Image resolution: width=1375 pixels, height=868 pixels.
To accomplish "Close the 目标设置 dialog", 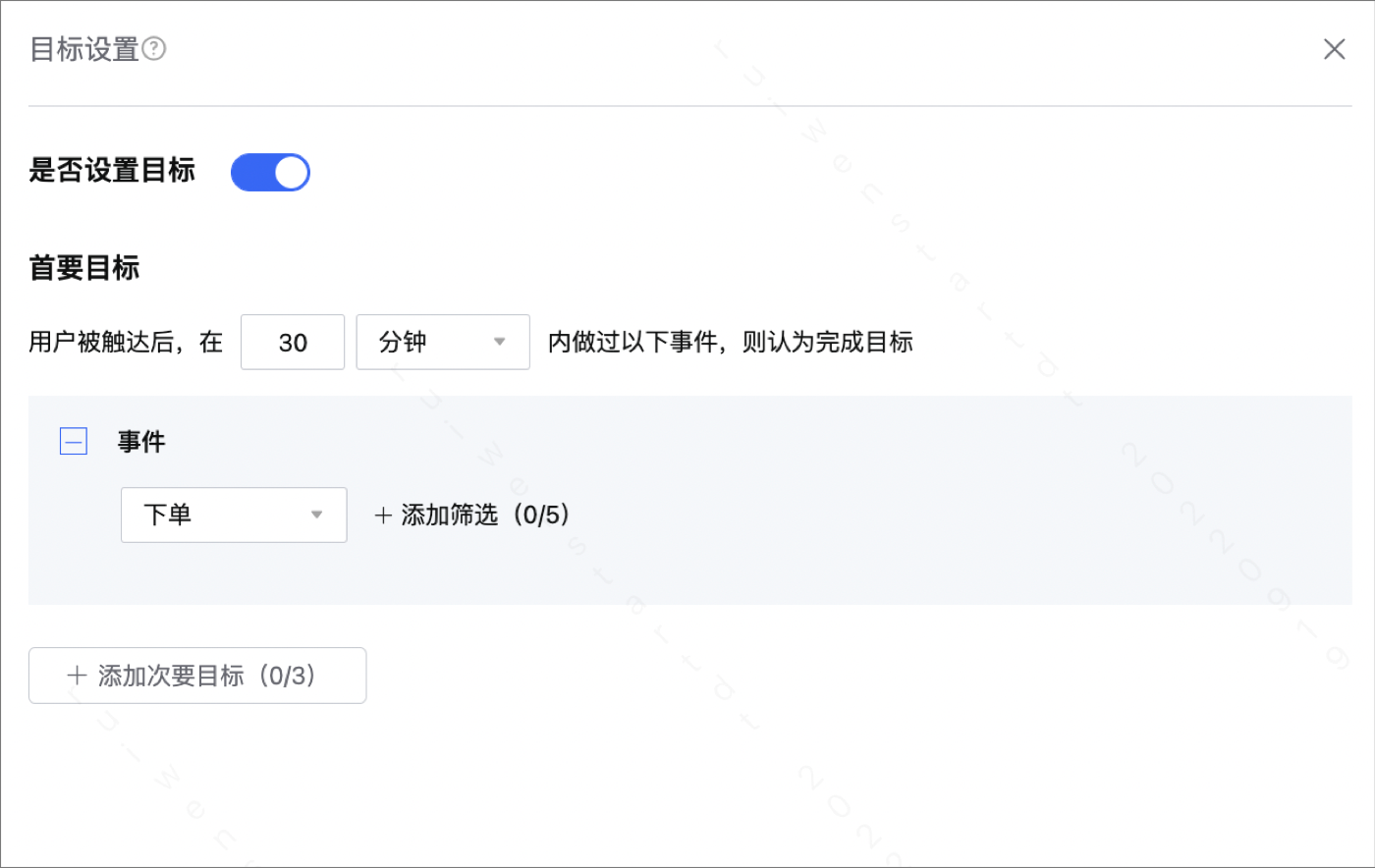I will [1334, 49].
